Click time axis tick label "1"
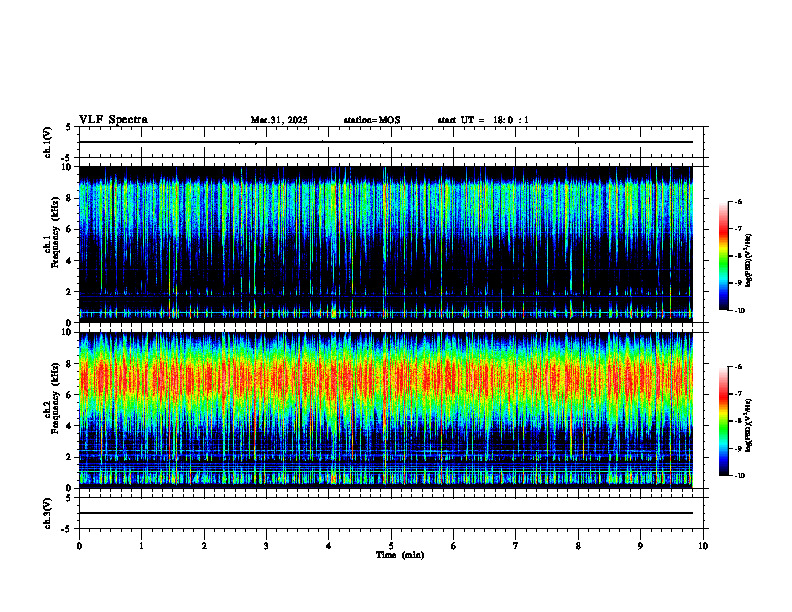 coord(141,546)
